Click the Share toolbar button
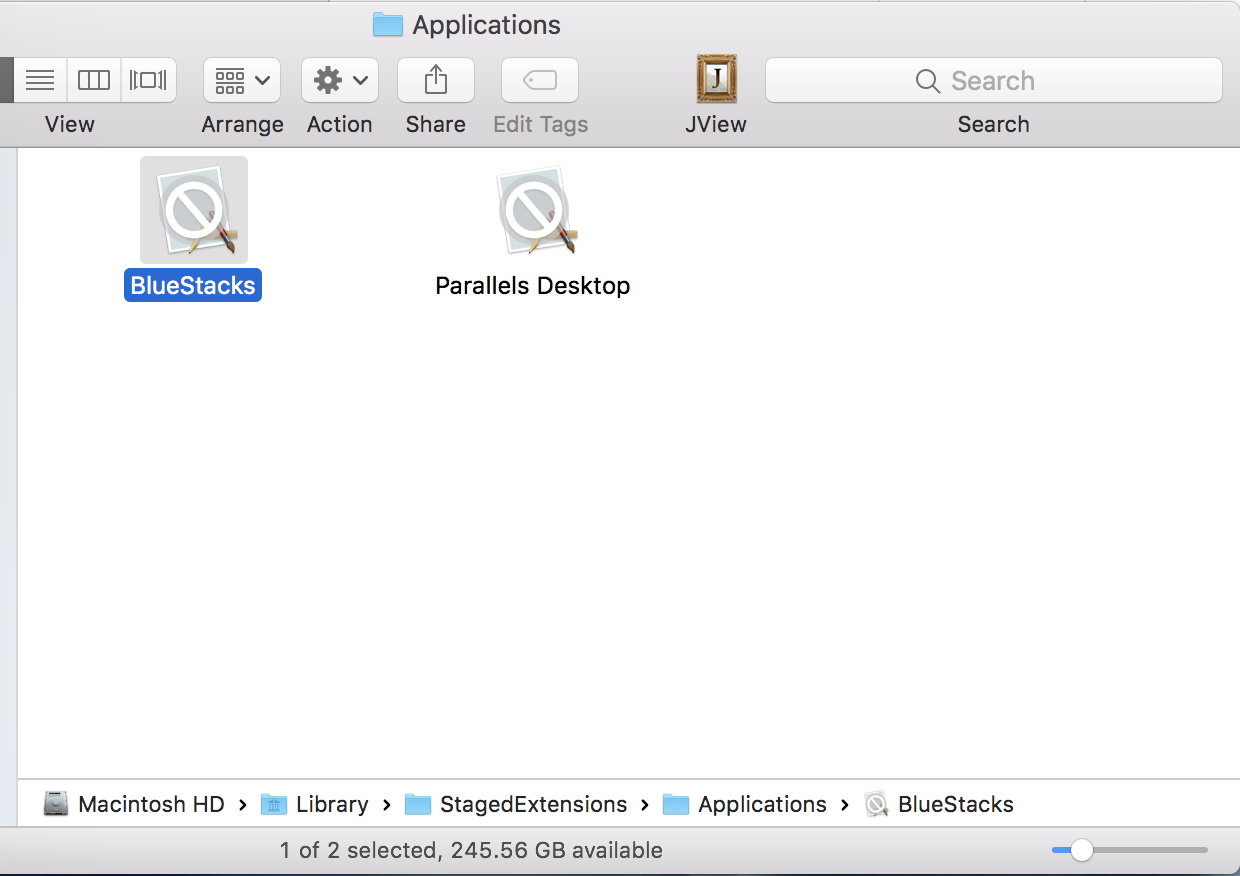This screenshot has width=1240, height=876. point(436,81)
